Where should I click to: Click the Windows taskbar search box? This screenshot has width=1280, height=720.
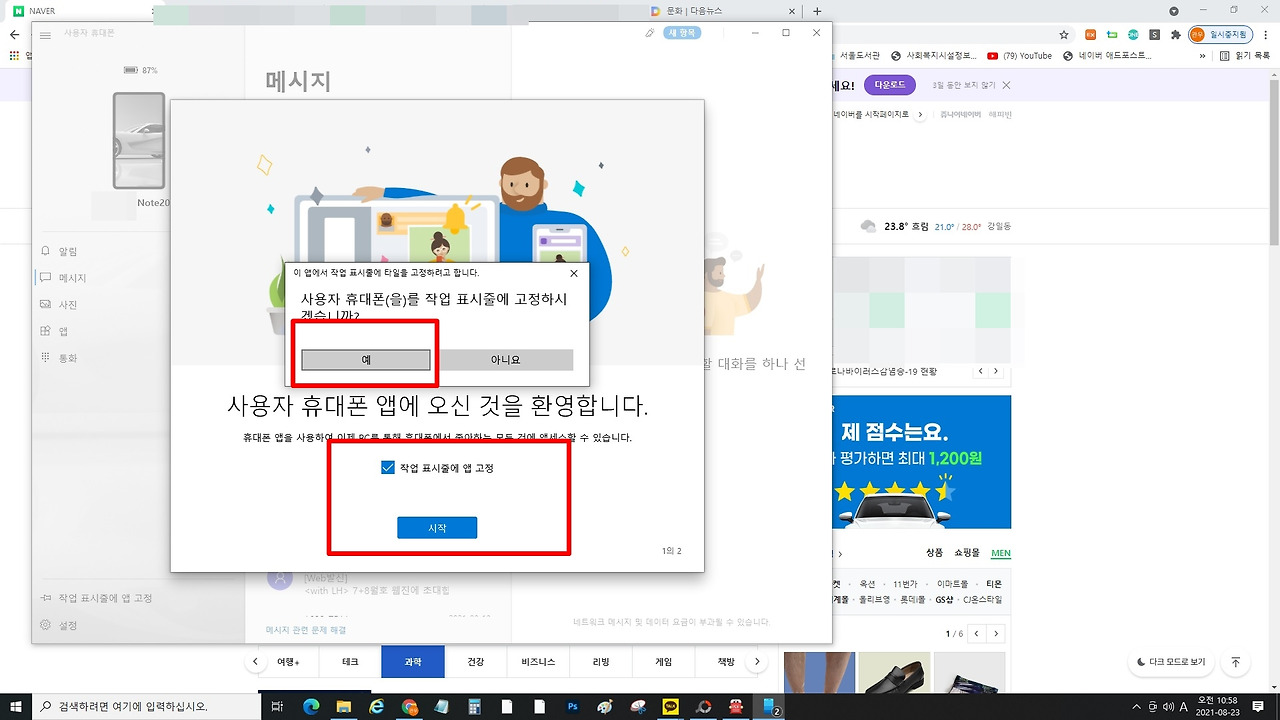tap(145, 706)
